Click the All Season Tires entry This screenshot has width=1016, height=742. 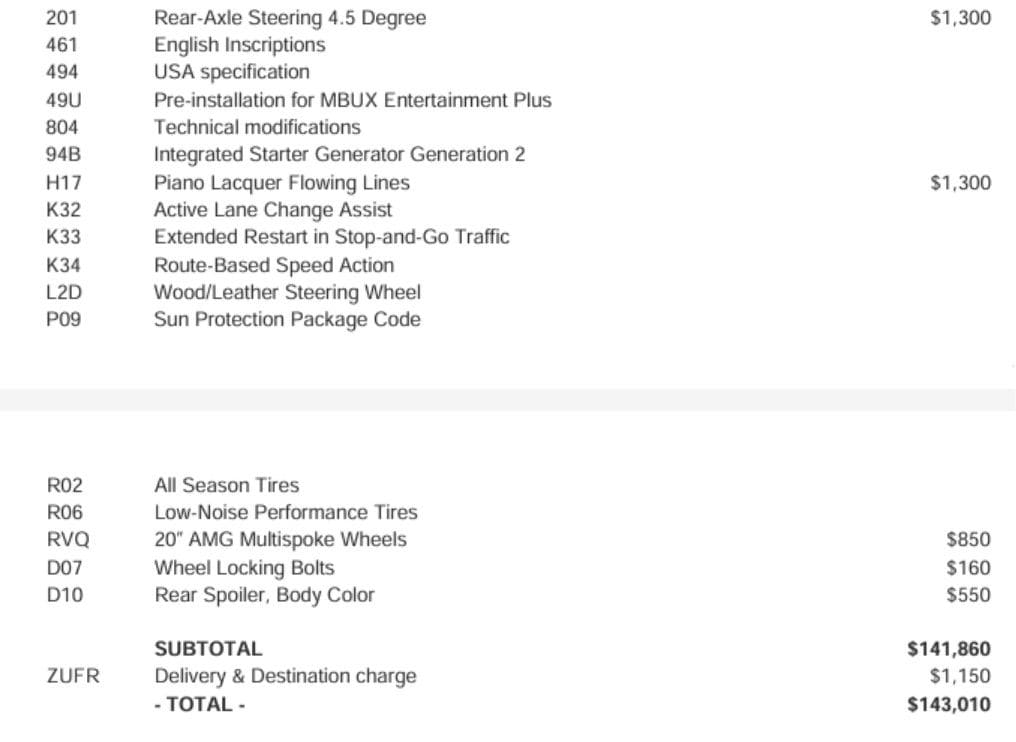click(226, 485)
